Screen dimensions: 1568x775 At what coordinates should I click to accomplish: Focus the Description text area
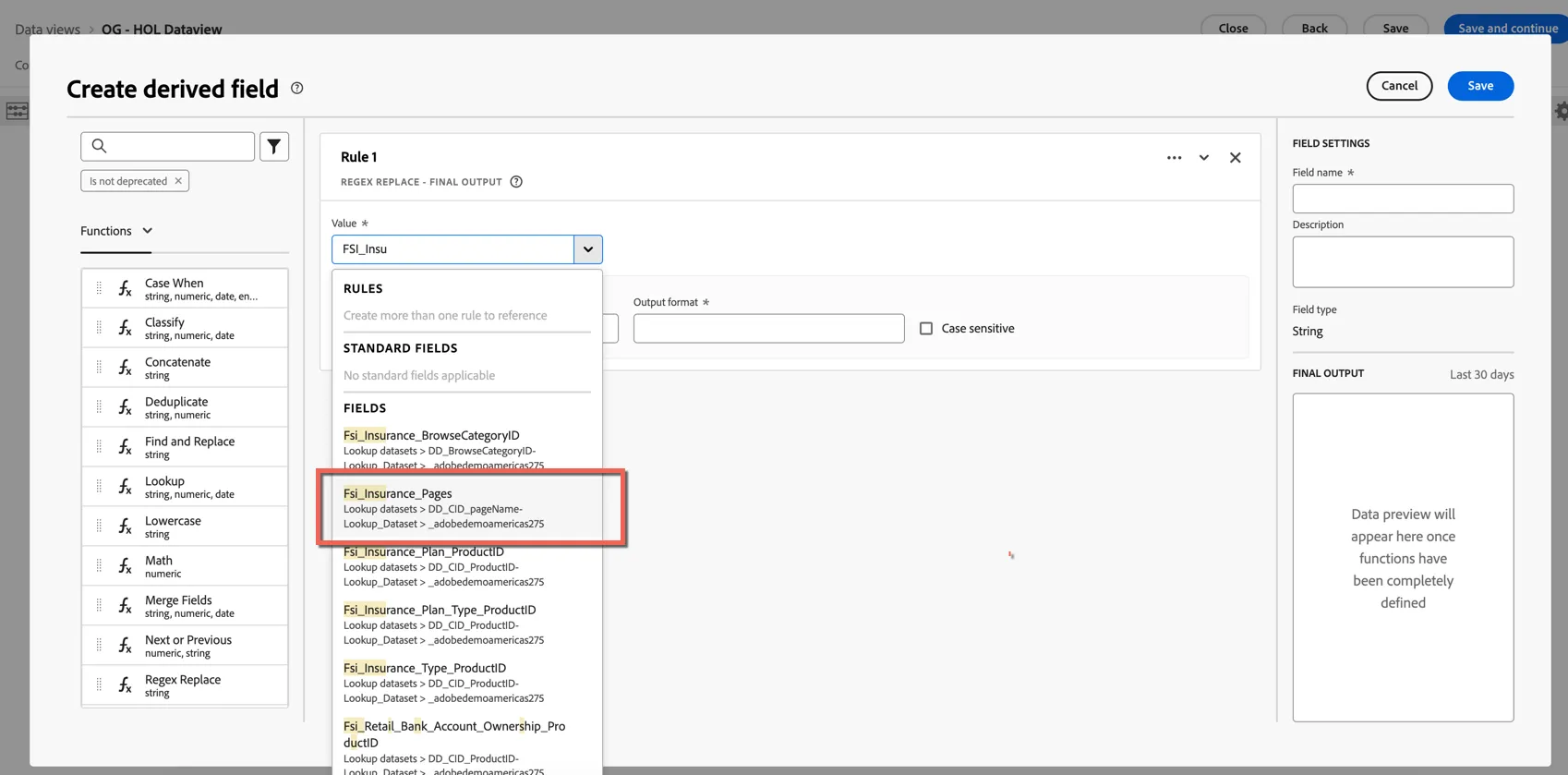1403,262
